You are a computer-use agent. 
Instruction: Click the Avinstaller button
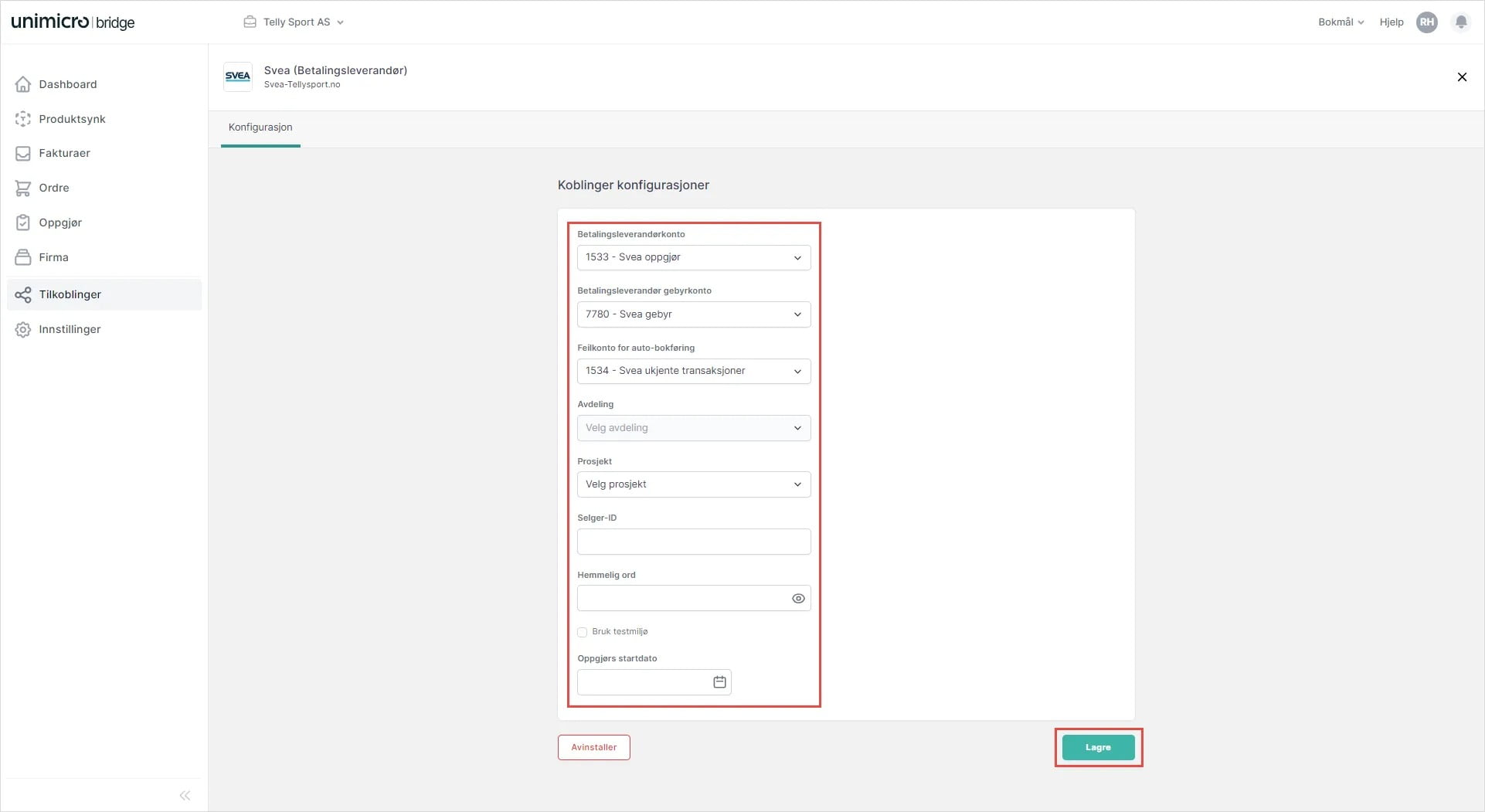[x=593, y=747]
